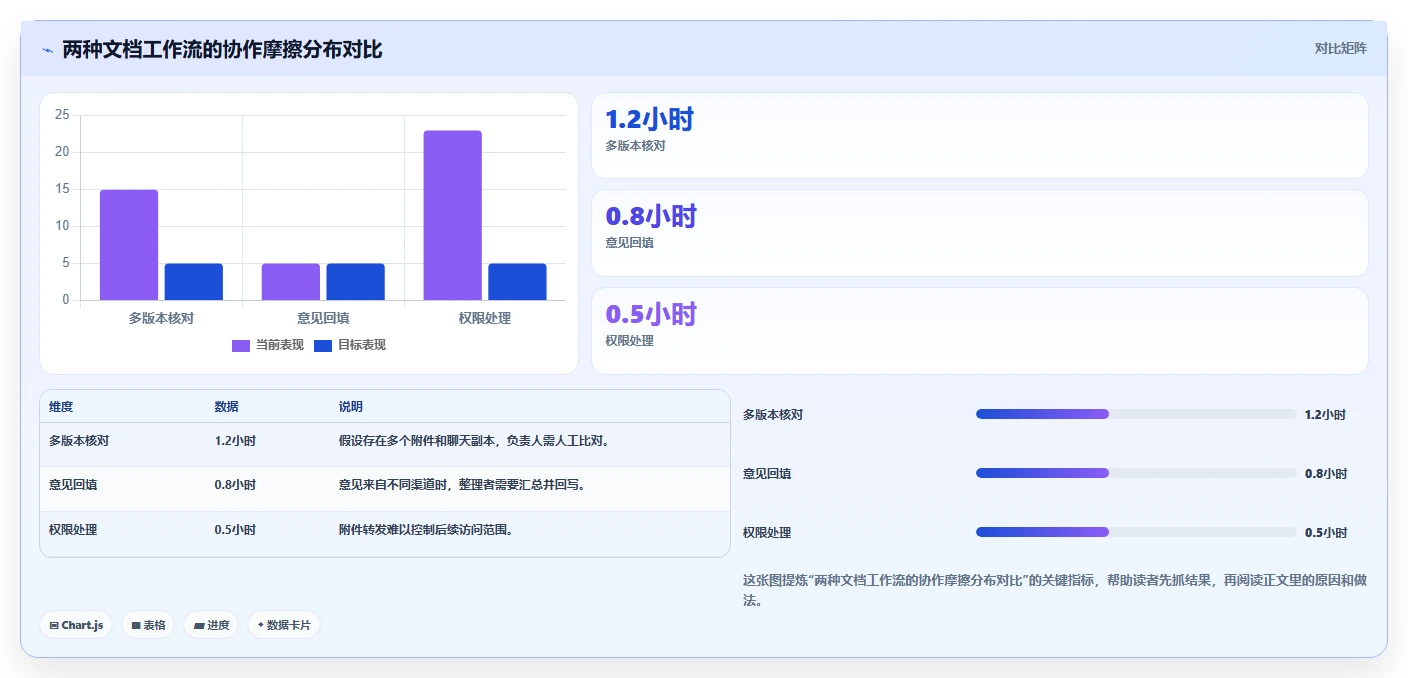
Task: Click the purple bar for 多版本核对
Action: 129,245
